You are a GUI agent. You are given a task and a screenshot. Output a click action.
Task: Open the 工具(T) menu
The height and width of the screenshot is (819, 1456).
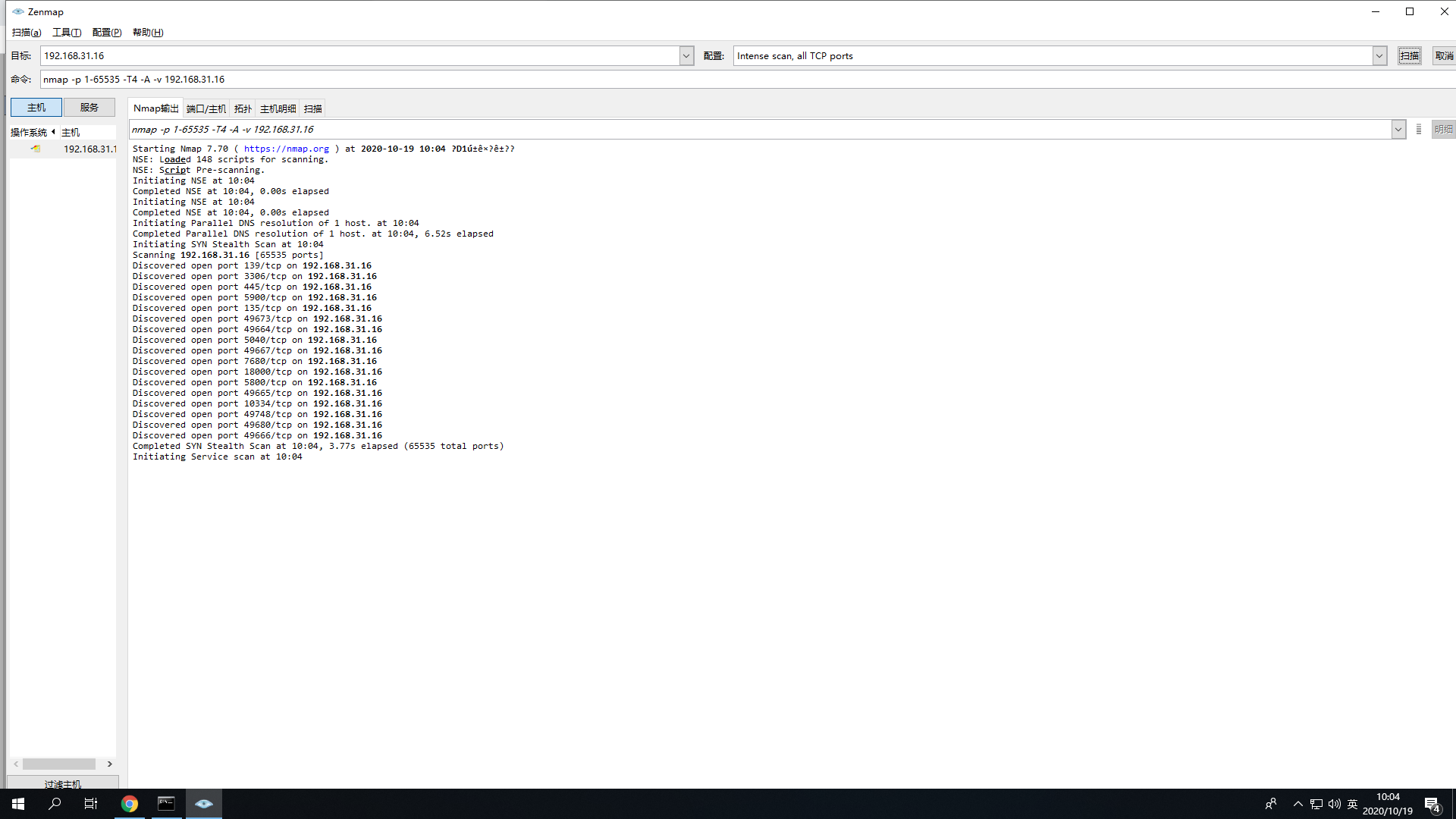point(67,33)
